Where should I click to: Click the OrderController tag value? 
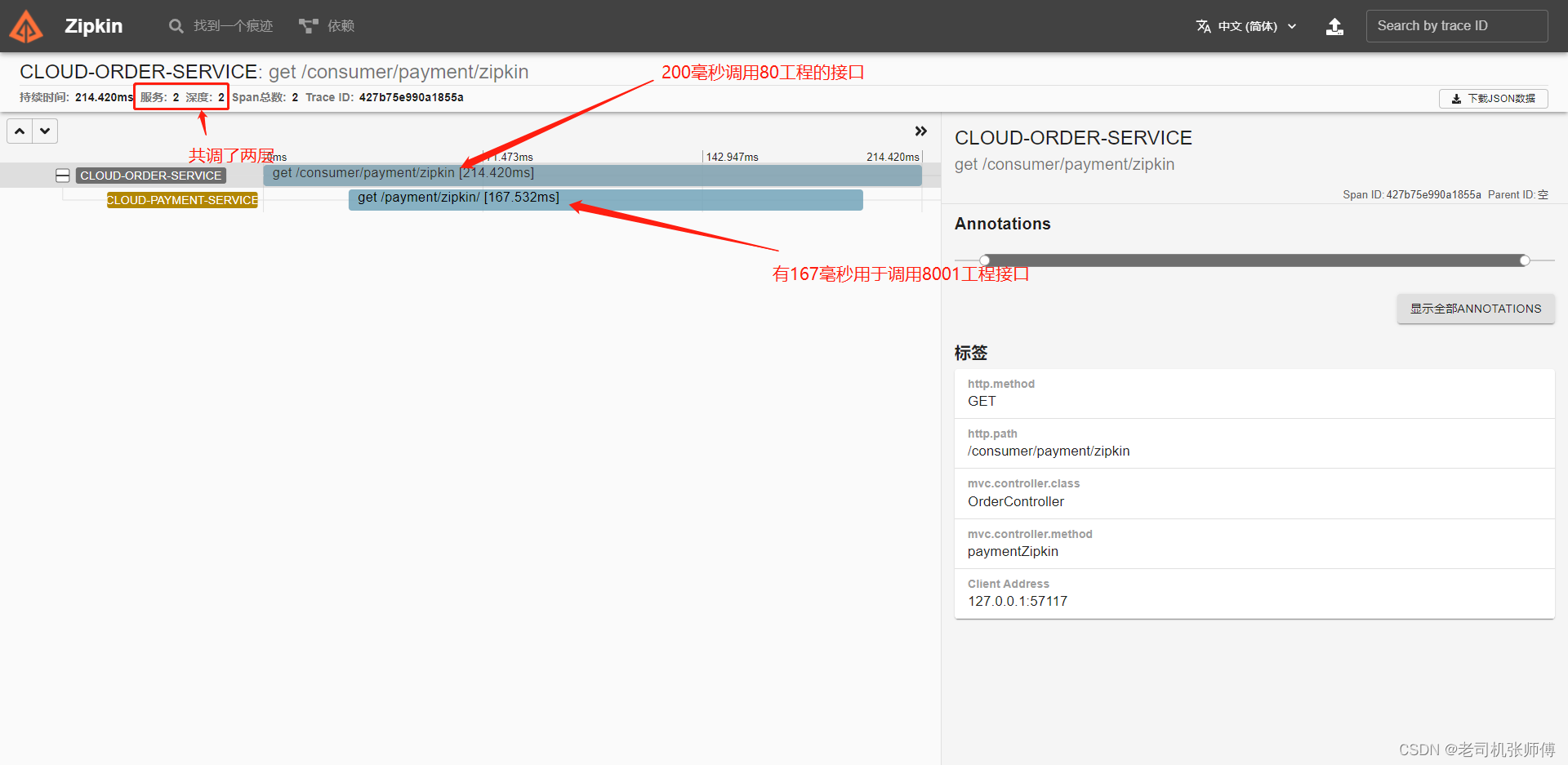1016,502
